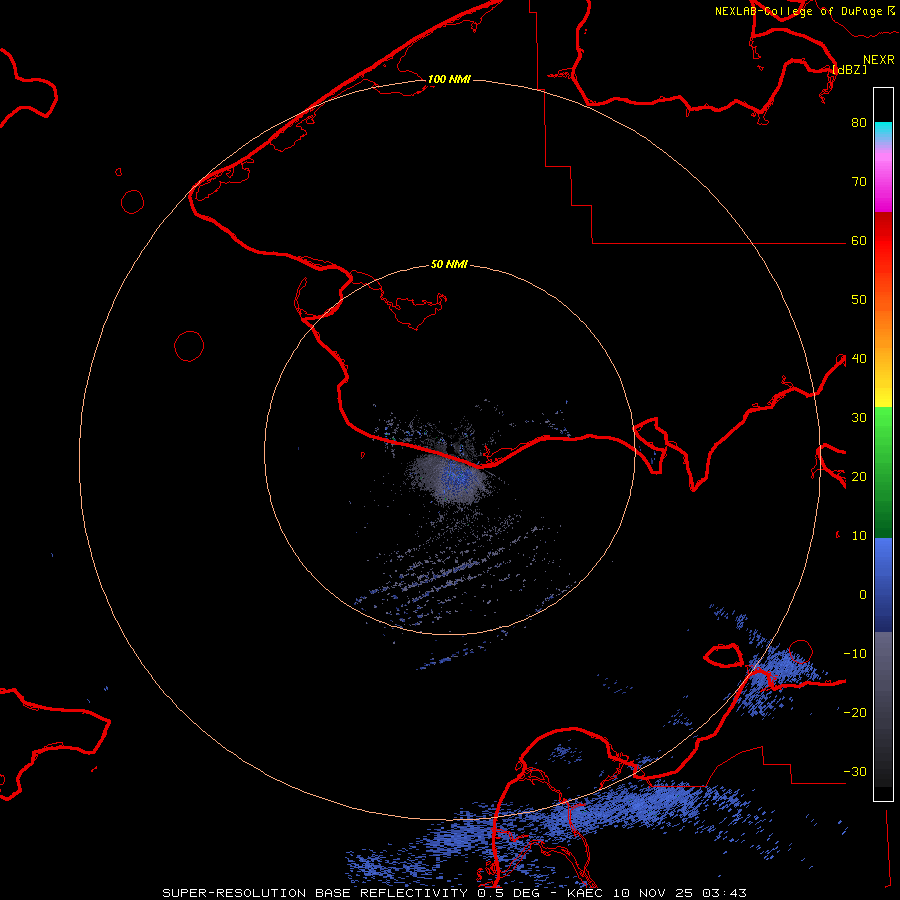Click the [dBZ] units label
Image resolution: width=900 pixels, height=900 pixels.
click(849, 69)
